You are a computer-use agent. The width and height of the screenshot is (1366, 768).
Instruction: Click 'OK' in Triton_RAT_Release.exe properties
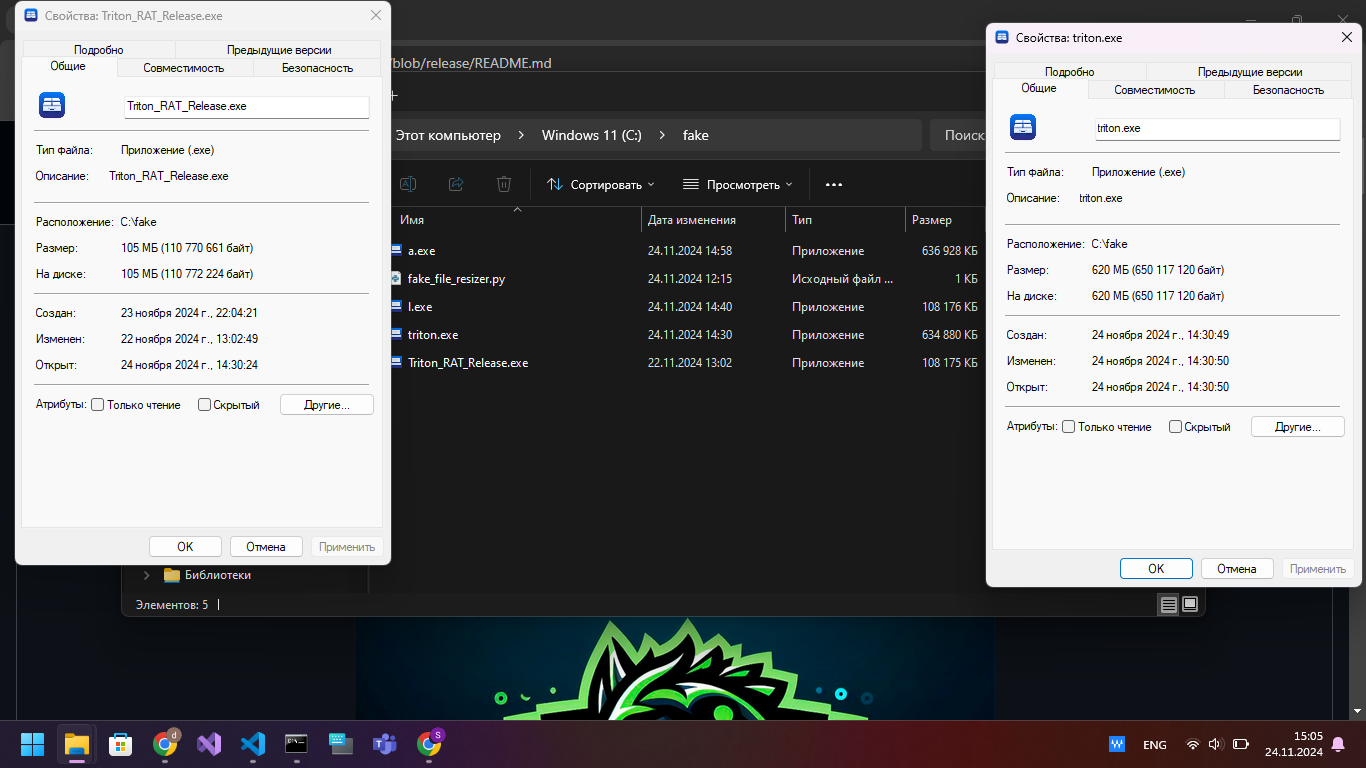[x=185, y=547]
